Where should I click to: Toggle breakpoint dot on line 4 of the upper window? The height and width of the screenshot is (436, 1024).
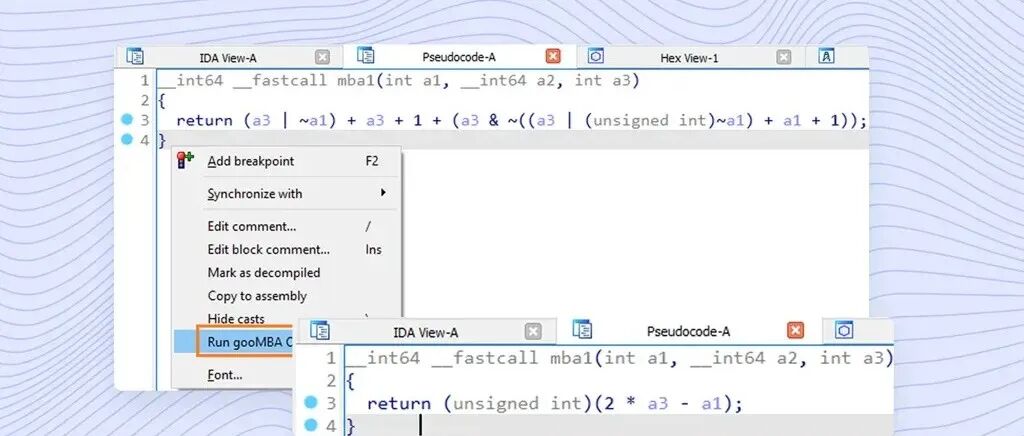pos(127,139)
